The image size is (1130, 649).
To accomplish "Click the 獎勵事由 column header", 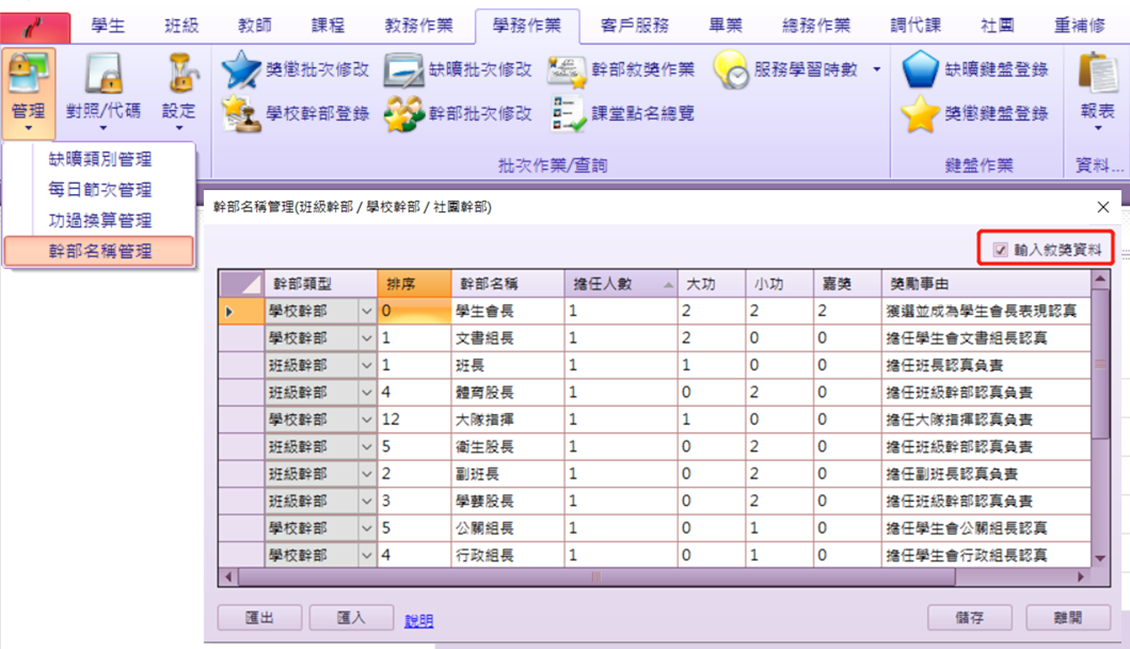I will (986, 284).
